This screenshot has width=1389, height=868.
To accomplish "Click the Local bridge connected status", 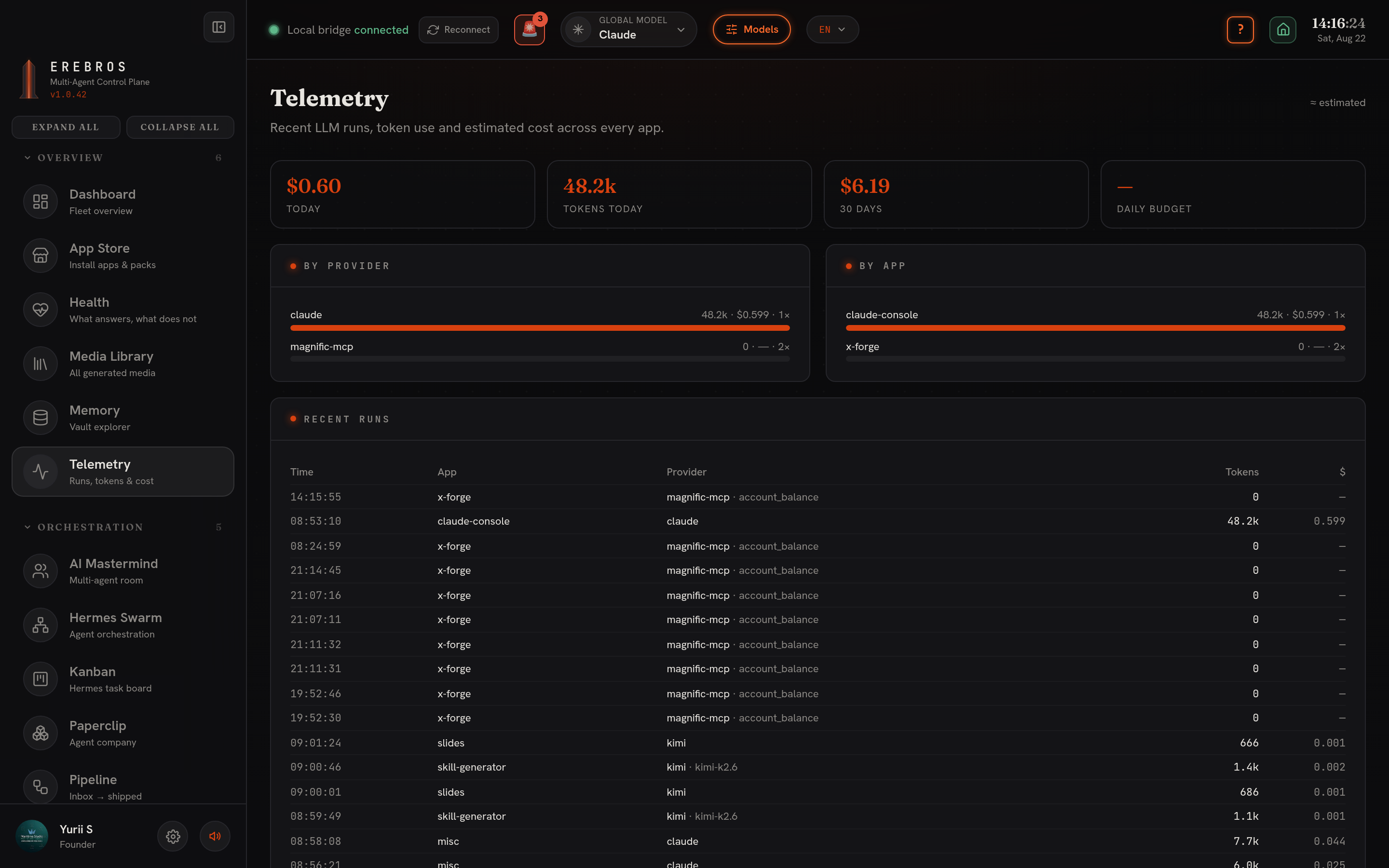I will [x=339, y=30].
